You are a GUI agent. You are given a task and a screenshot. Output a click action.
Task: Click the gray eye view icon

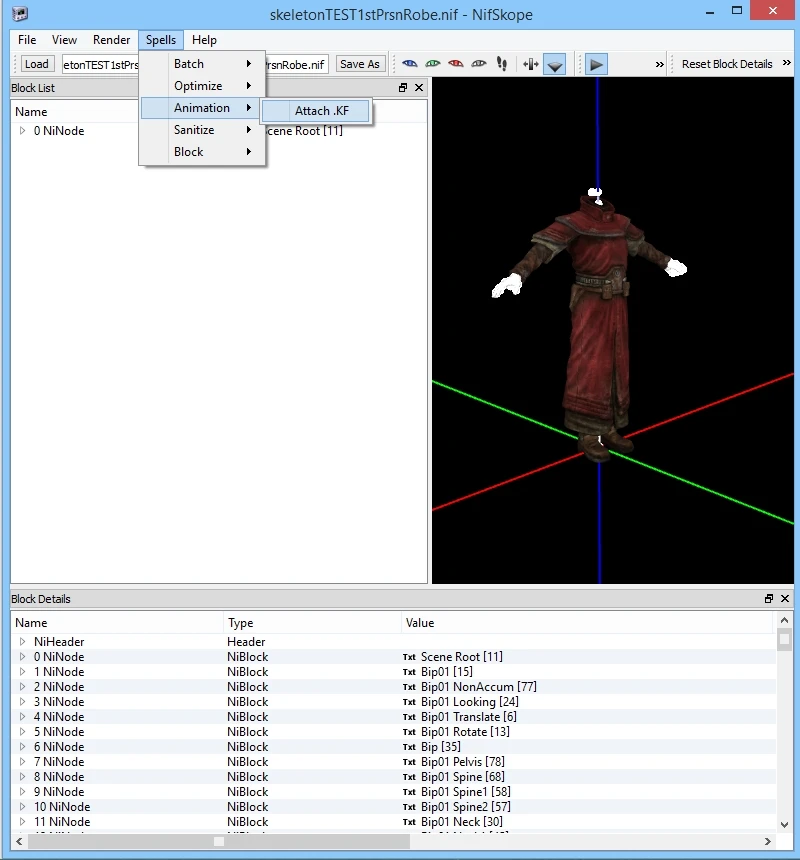[x=479, y=64]
